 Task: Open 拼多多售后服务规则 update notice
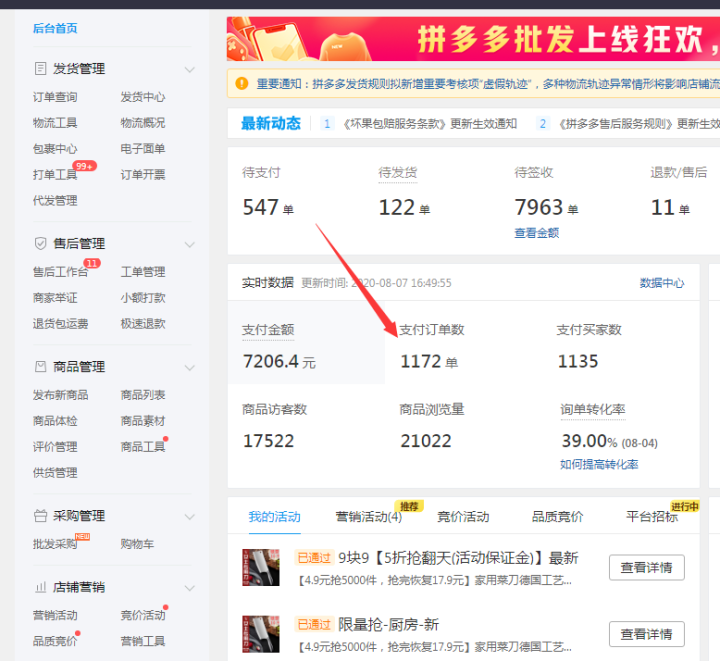(639, 124)
